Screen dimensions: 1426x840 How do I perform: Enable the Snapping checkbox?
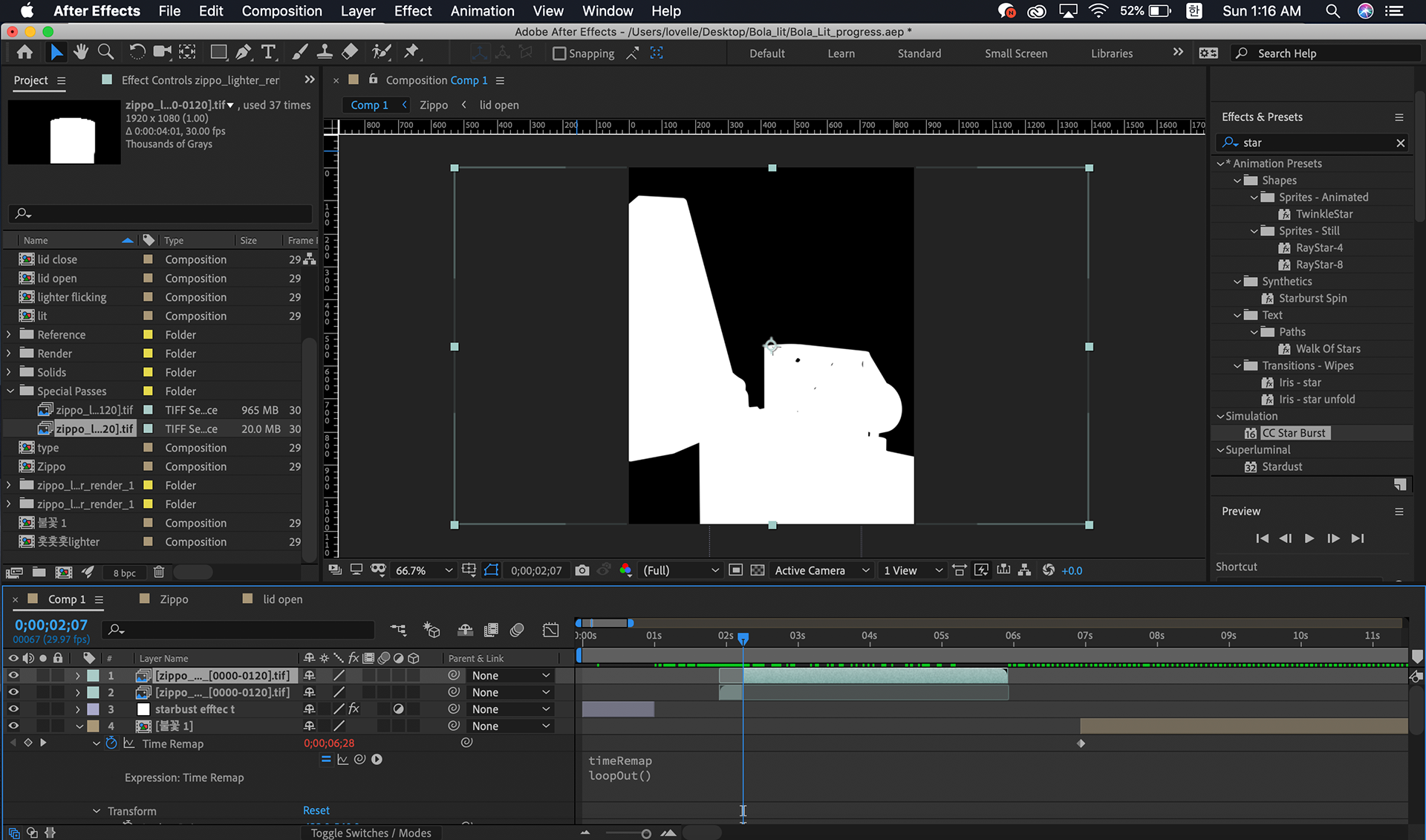click(x=559, y=53)
